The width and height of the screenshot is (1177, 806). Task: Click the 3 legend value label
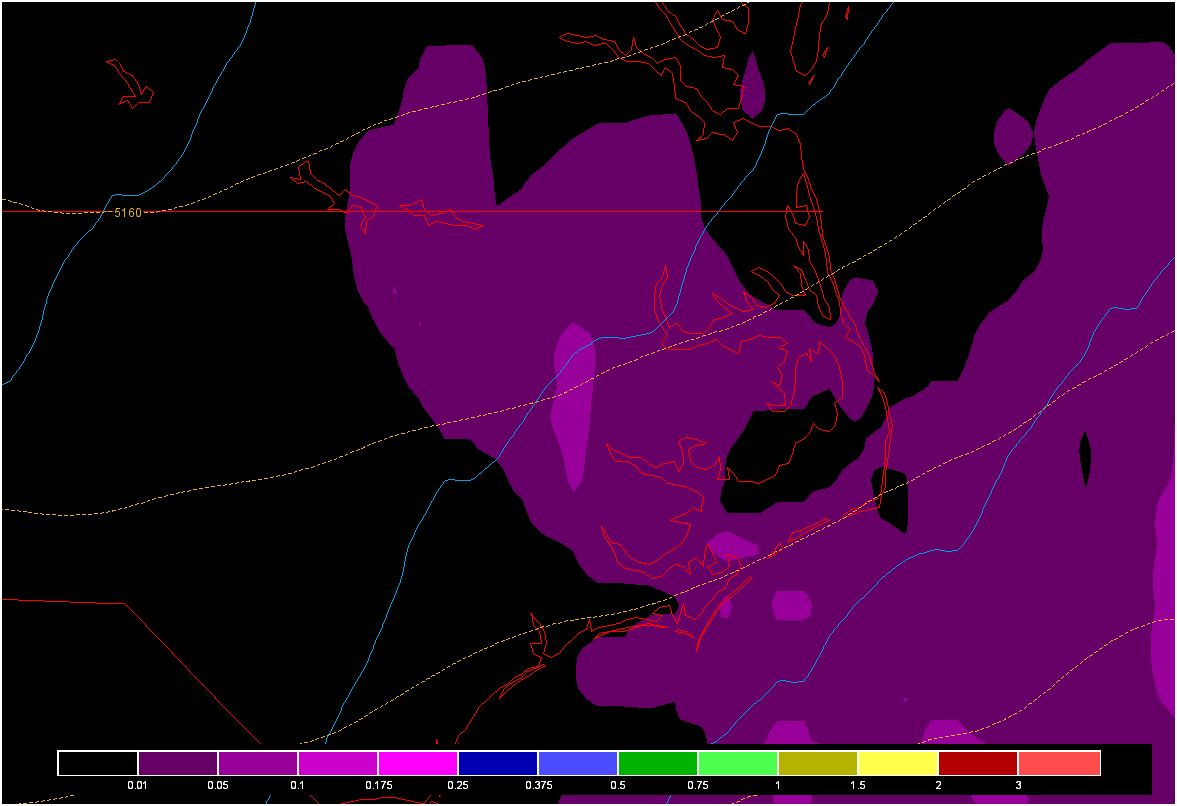tap(1018, 786)
